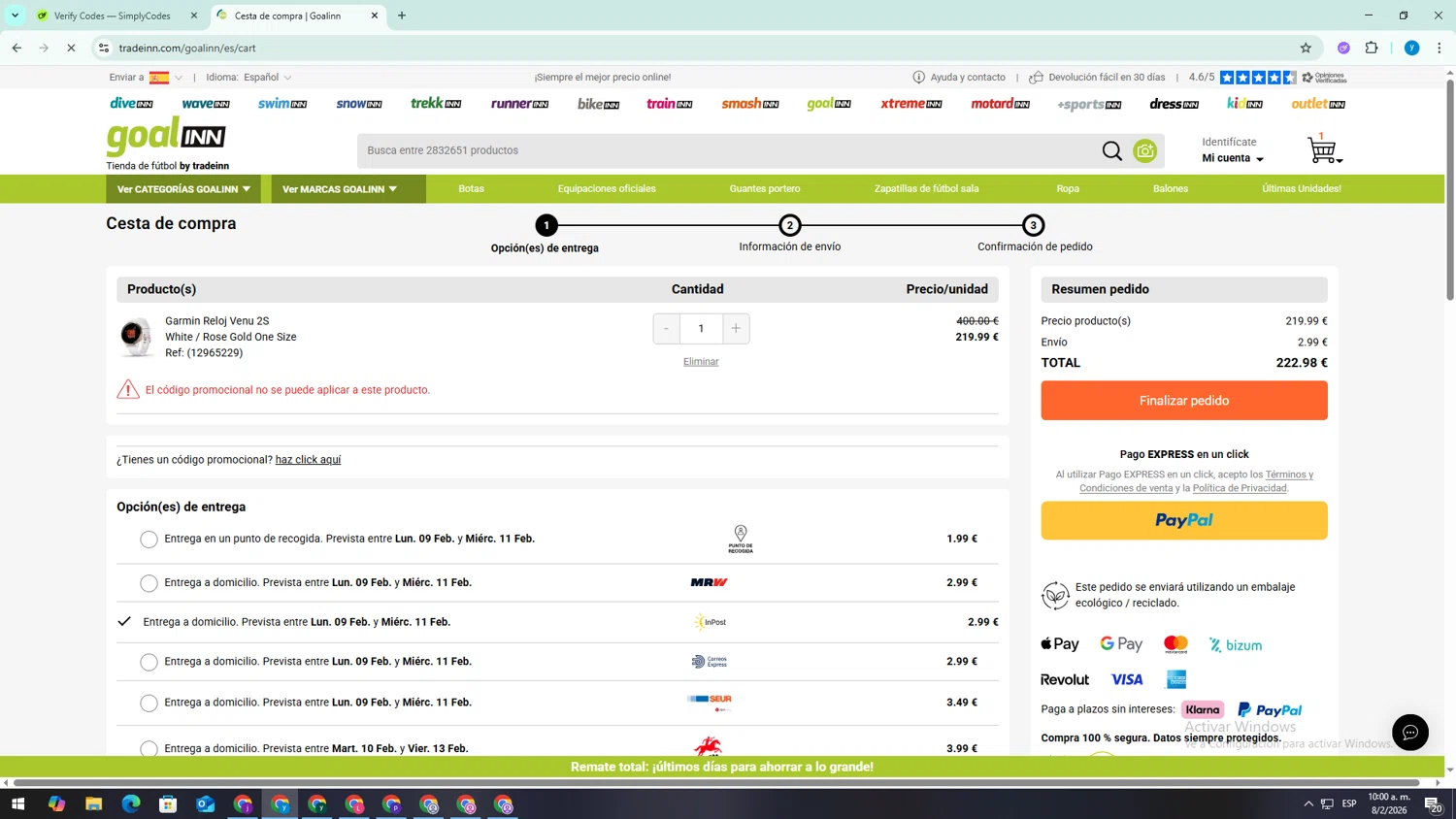Click the horizontal page scrollbar
The image size is (1456, 819).
(716, 782)
